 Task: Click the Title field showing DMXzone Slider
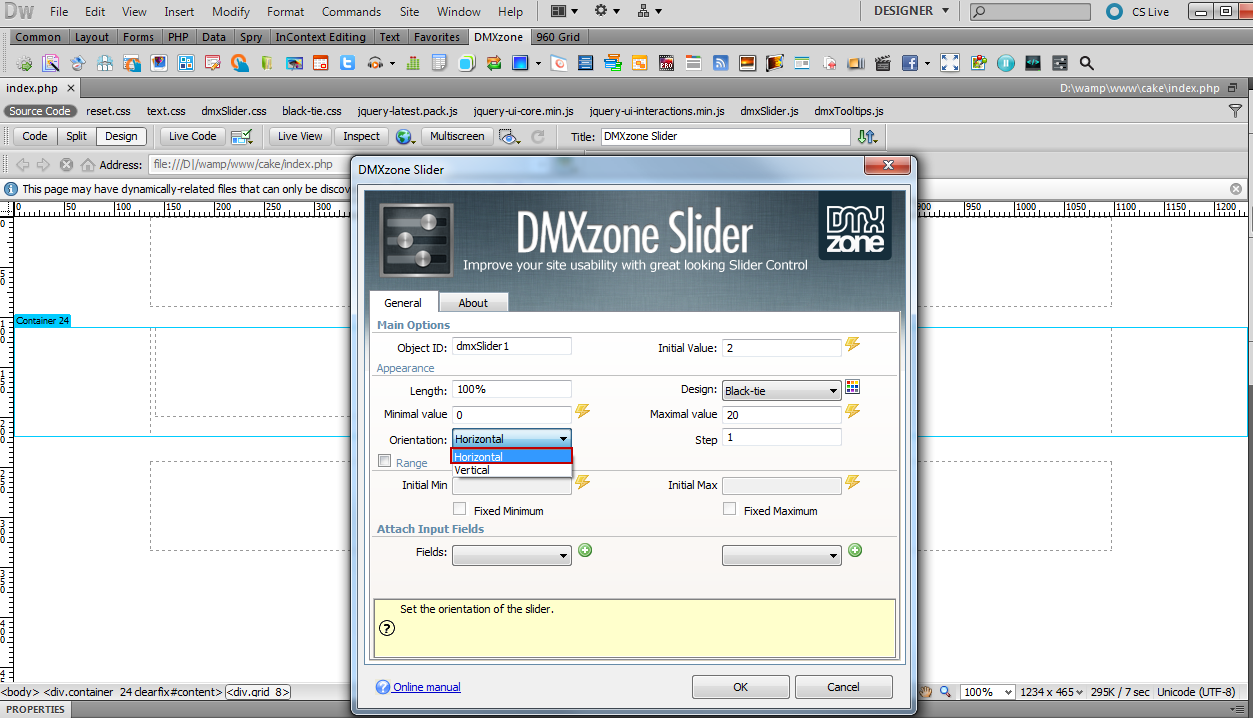coord(726,137)
